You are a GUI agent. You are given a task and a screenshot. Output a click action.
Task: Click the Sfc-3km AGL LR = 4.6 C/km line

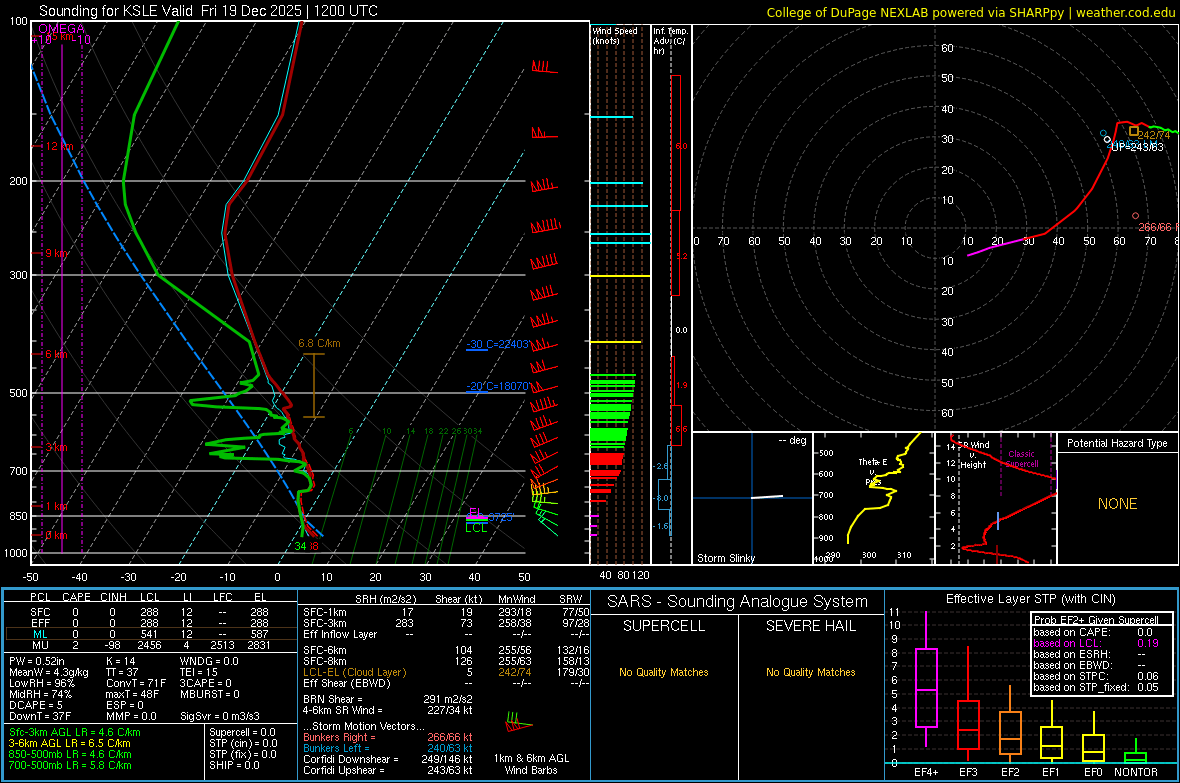75,732
